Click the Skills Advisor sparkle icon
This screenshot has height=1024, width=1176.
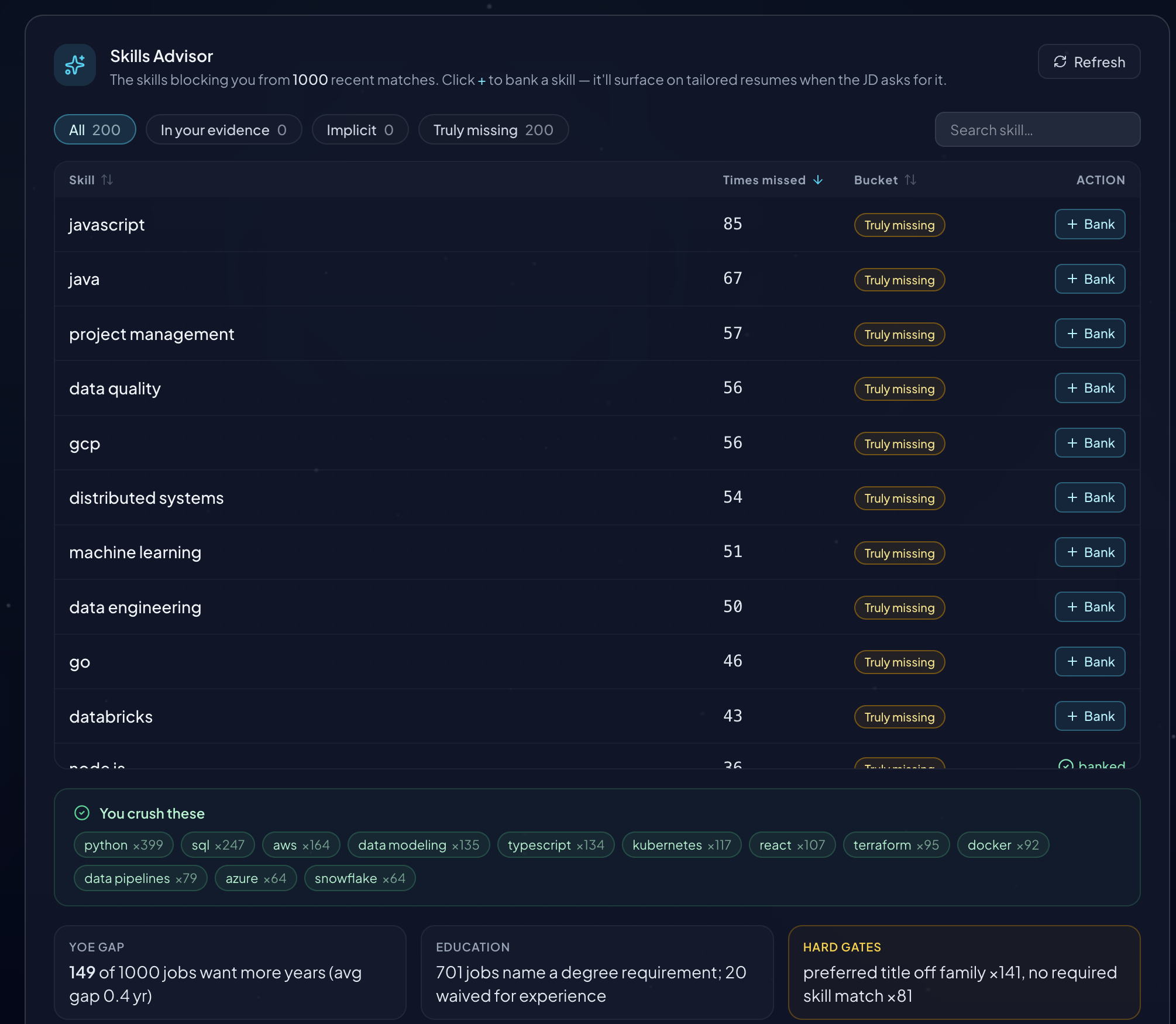click(x=75, y=65)
